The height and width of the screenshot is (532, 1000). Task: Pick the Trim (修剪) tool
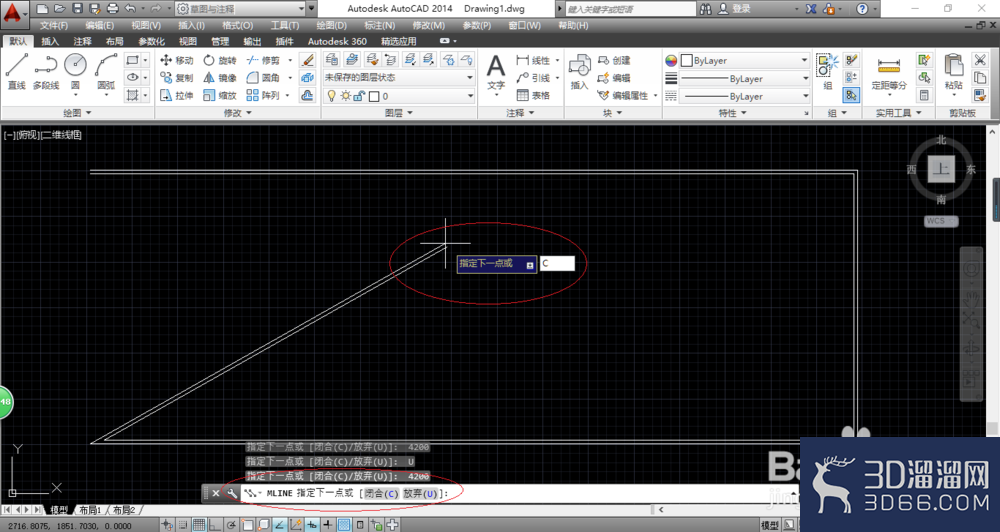pos(263,60)
